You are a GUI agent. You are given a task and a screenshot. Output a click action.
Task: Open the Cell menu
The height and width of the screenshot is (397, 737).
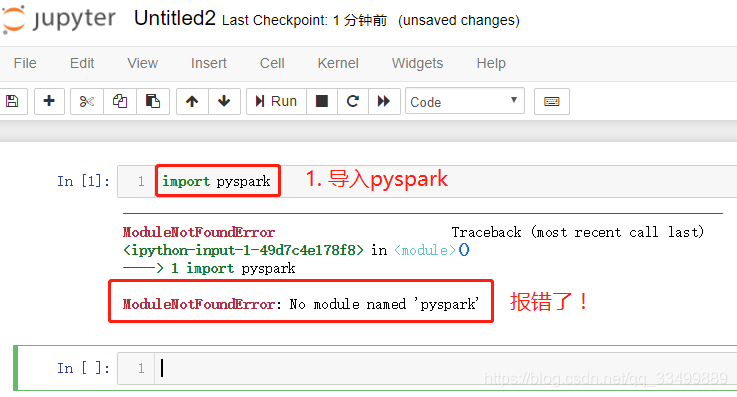(x=272, y=63)
